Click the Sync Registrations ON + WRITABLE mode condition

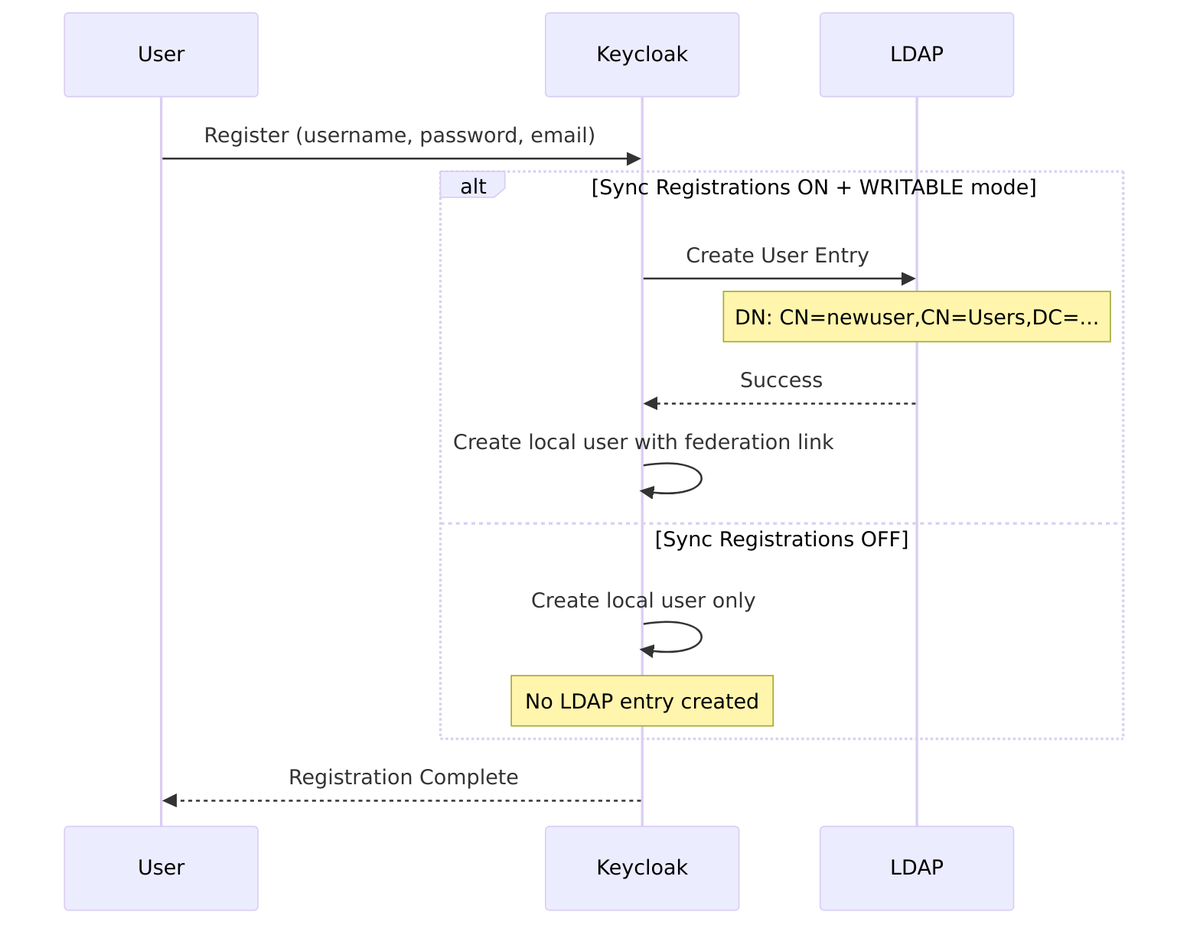point(813,187)
